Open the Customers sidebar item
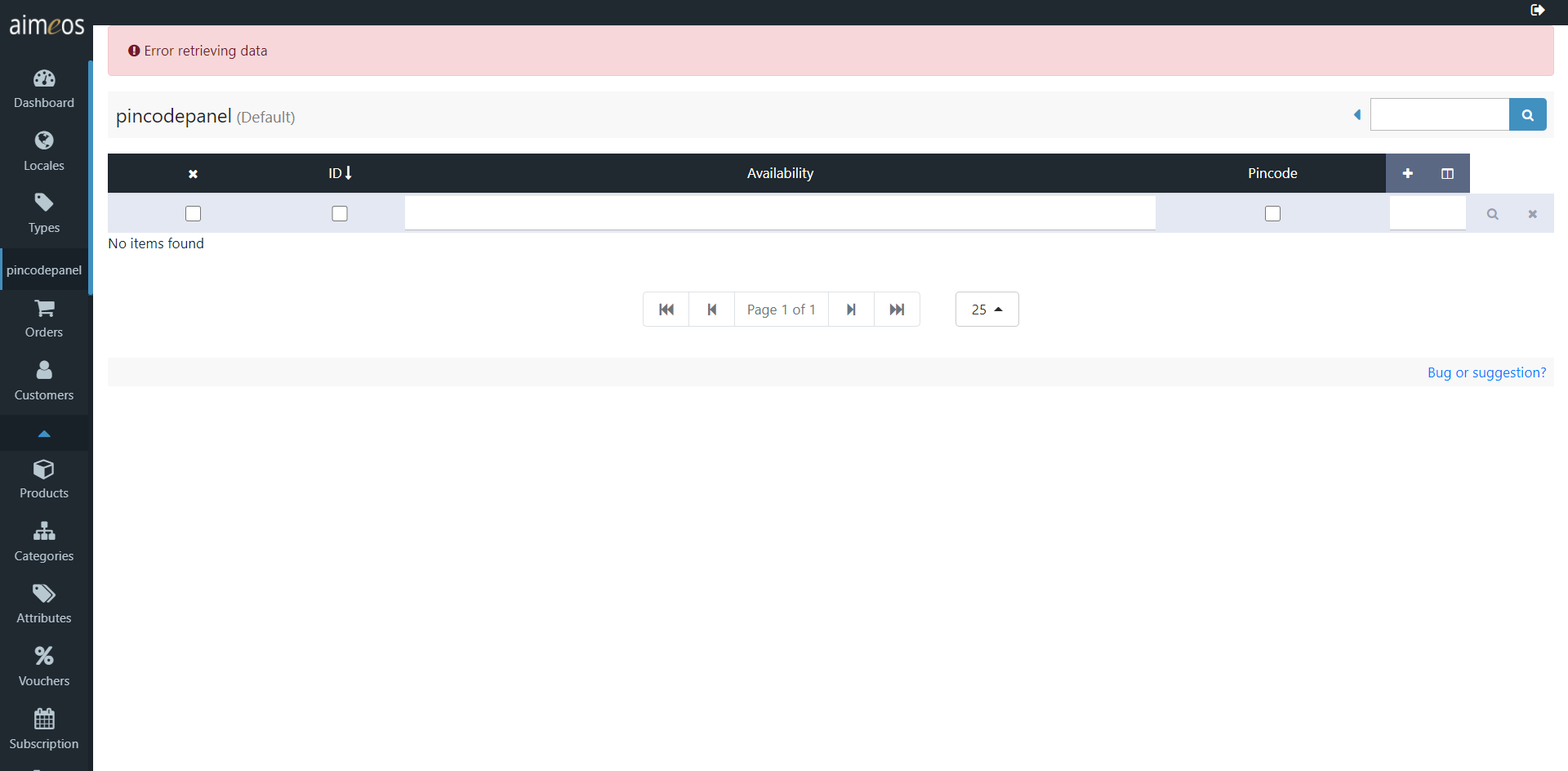Image resolution: width=1568 pixels, height=771 pixels. coord(44,381)
